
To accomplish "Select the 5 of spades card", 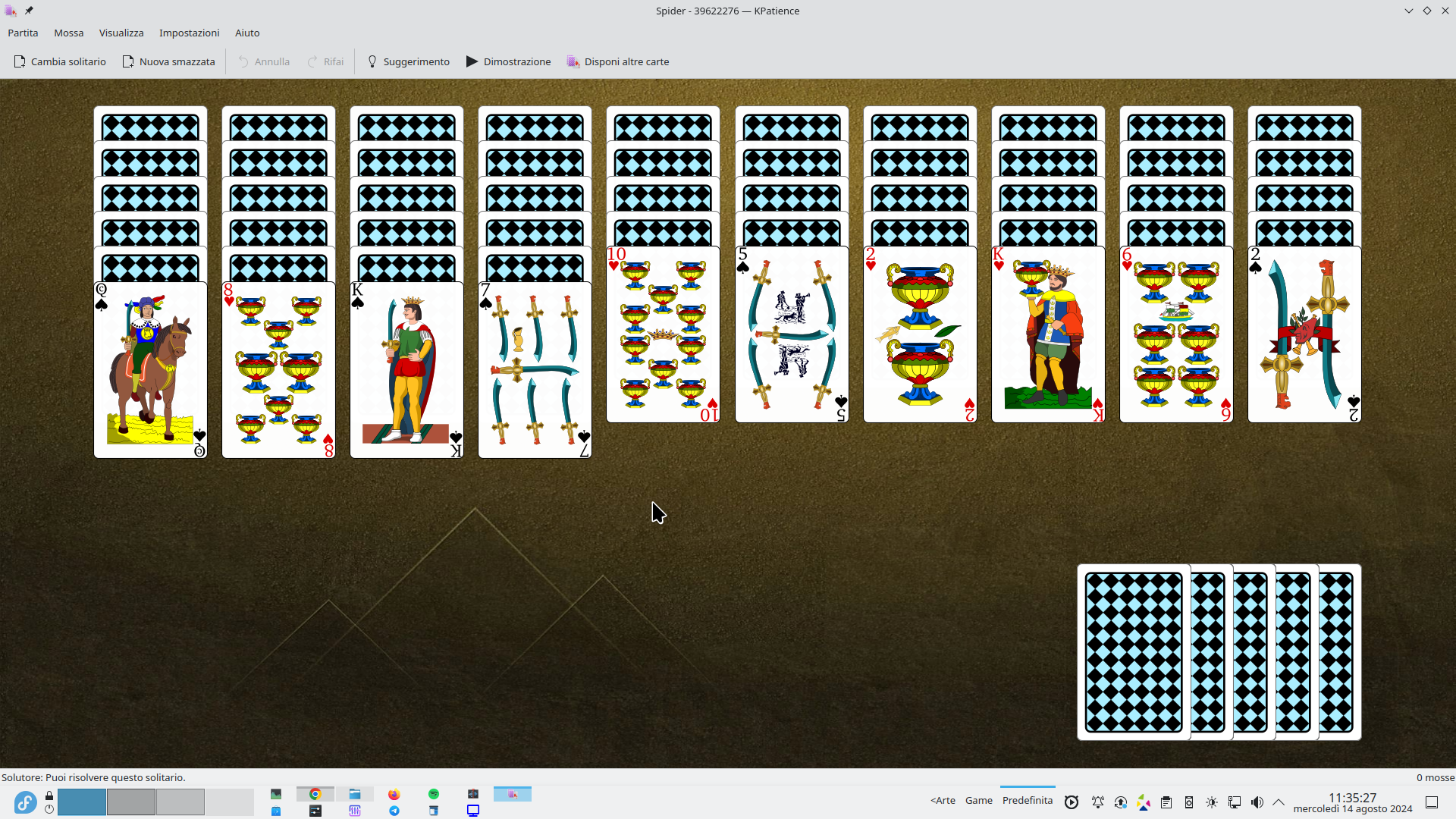I will [x=792, y=334].
